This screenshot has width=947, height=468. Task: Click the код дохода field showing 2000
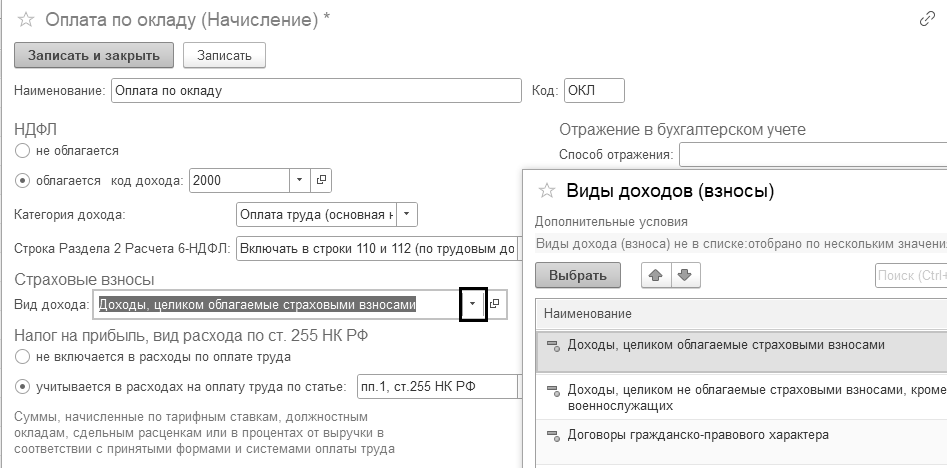coord(240,180)
